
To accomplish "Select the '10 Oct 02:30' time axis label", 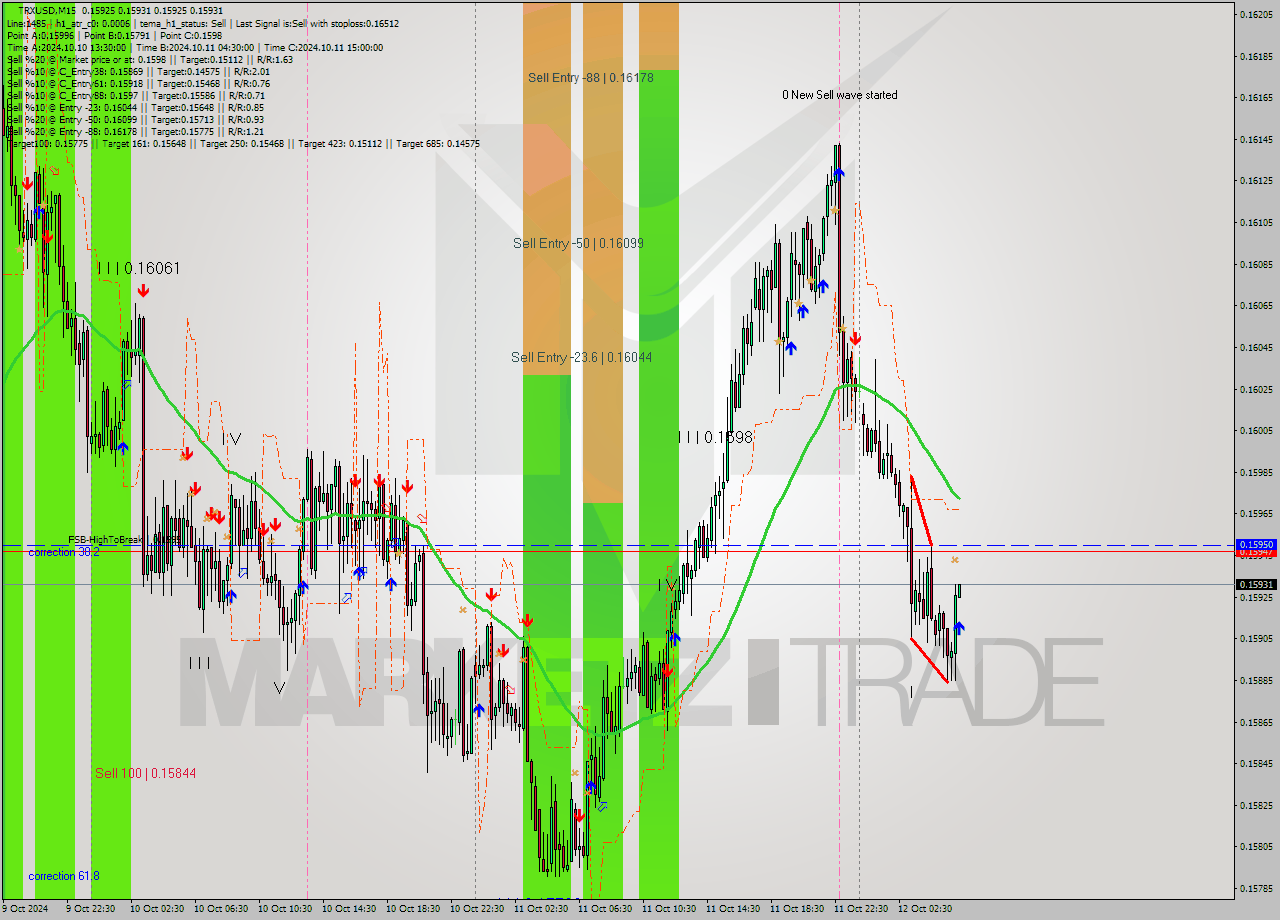I will click(x=157, y=909).
